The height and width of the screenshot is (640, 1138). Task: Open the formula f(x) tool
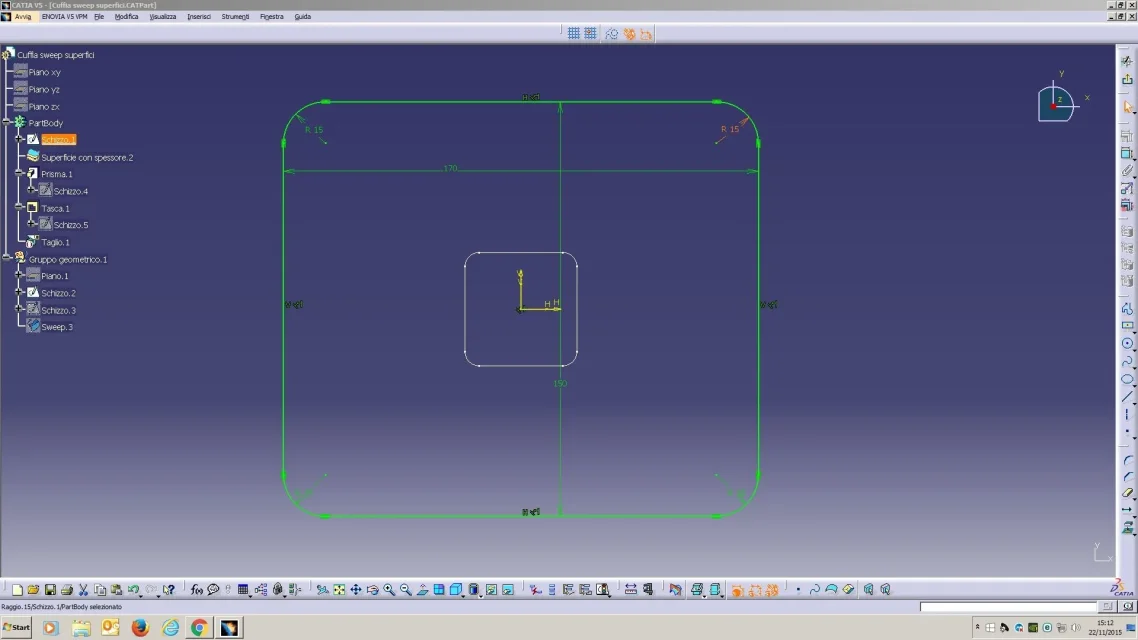click(197, 590)
